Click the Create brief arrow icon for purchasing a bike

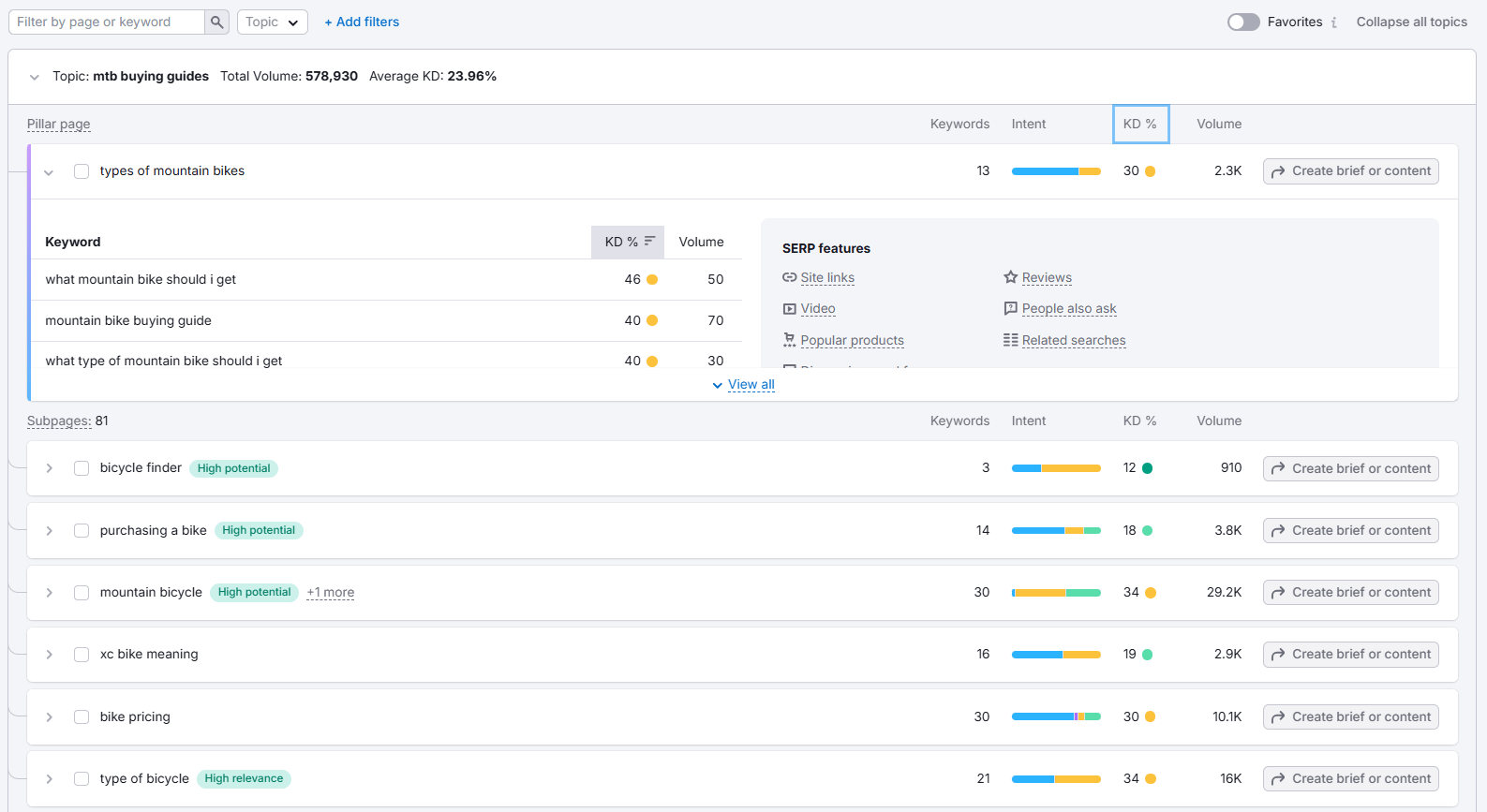tap(1278, 531)
